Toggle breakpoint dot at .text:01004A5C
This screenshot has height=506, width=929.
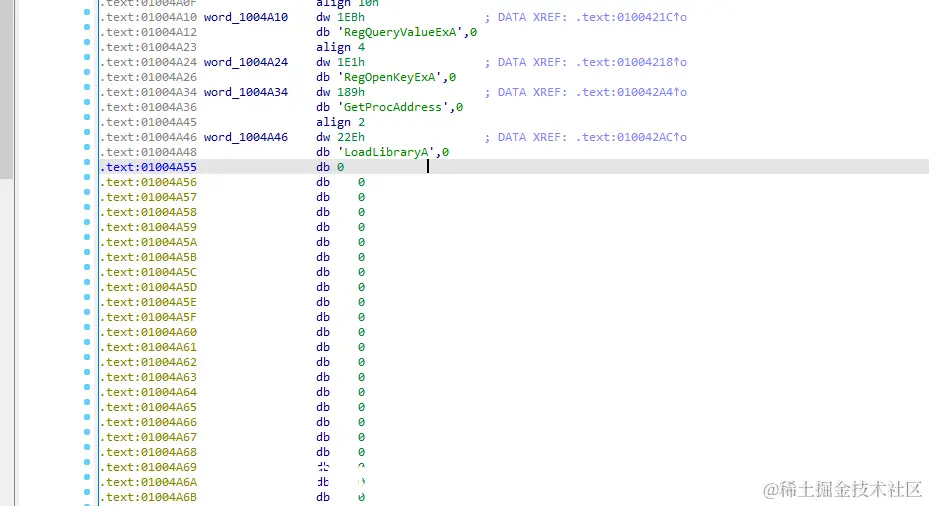87,267
